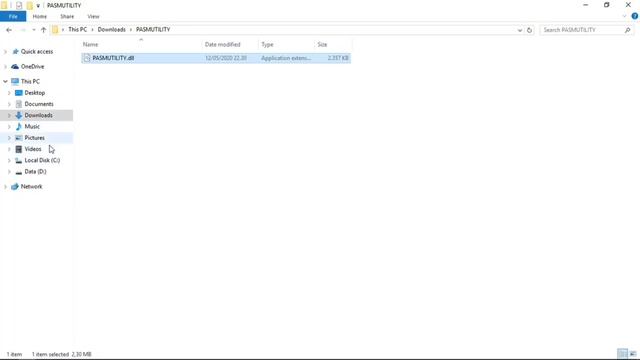
Task: Expand the Documents node
Action: [9, 104]
